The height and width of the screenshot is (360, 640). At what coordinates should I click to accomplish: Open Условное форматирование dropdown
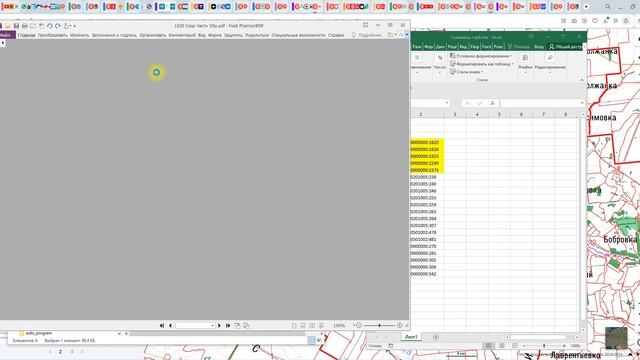[481, 56]
